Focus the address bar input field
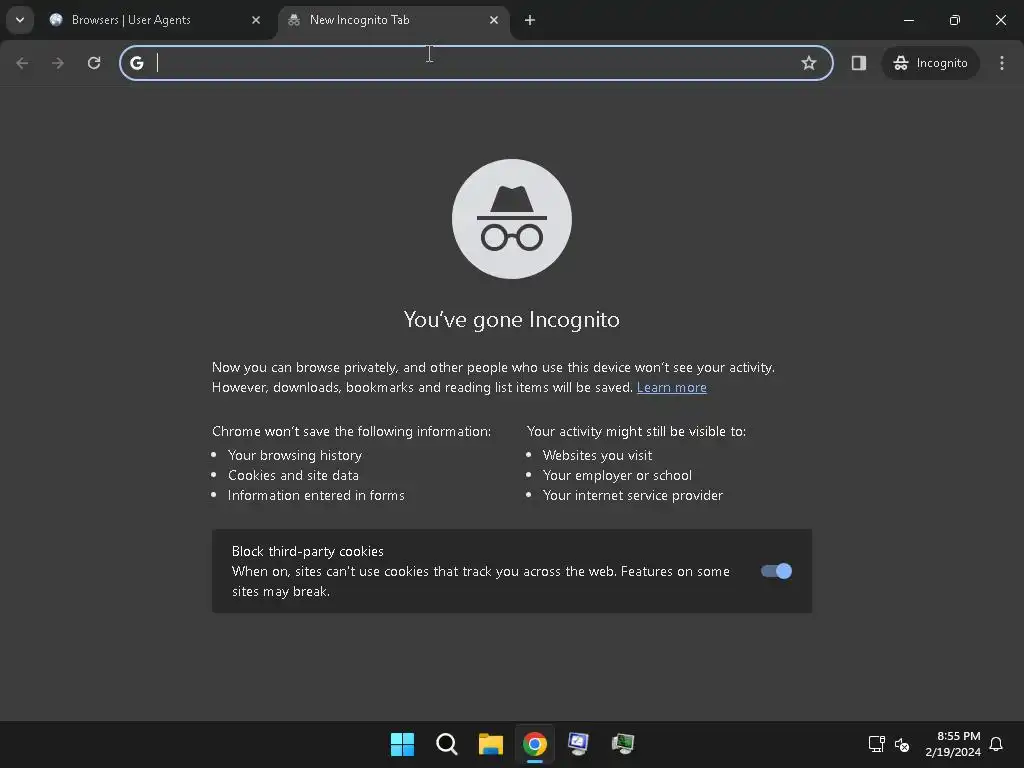The height and width of the screenshot is (768, 1024). [x=477, y=63]
